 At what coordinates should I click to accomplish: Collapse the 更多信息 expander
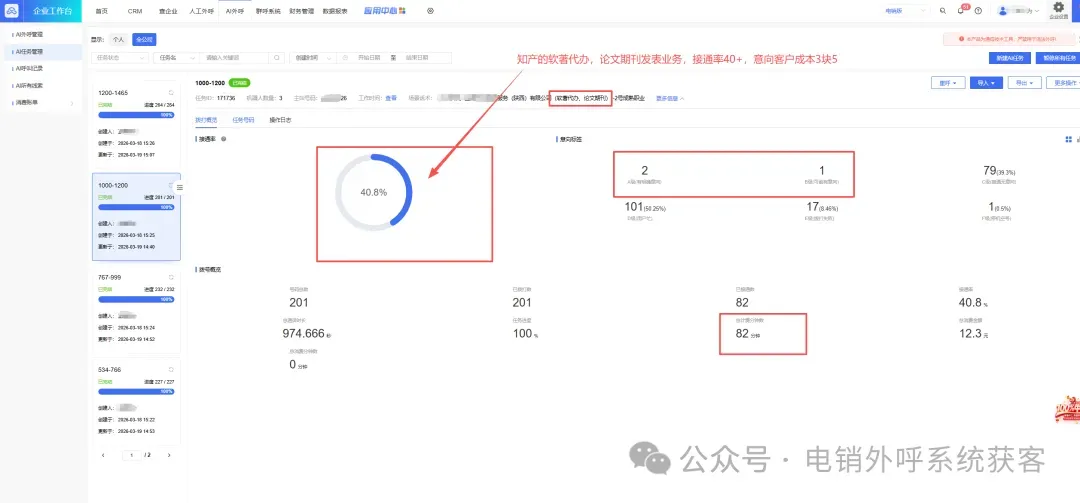(669, 99)
